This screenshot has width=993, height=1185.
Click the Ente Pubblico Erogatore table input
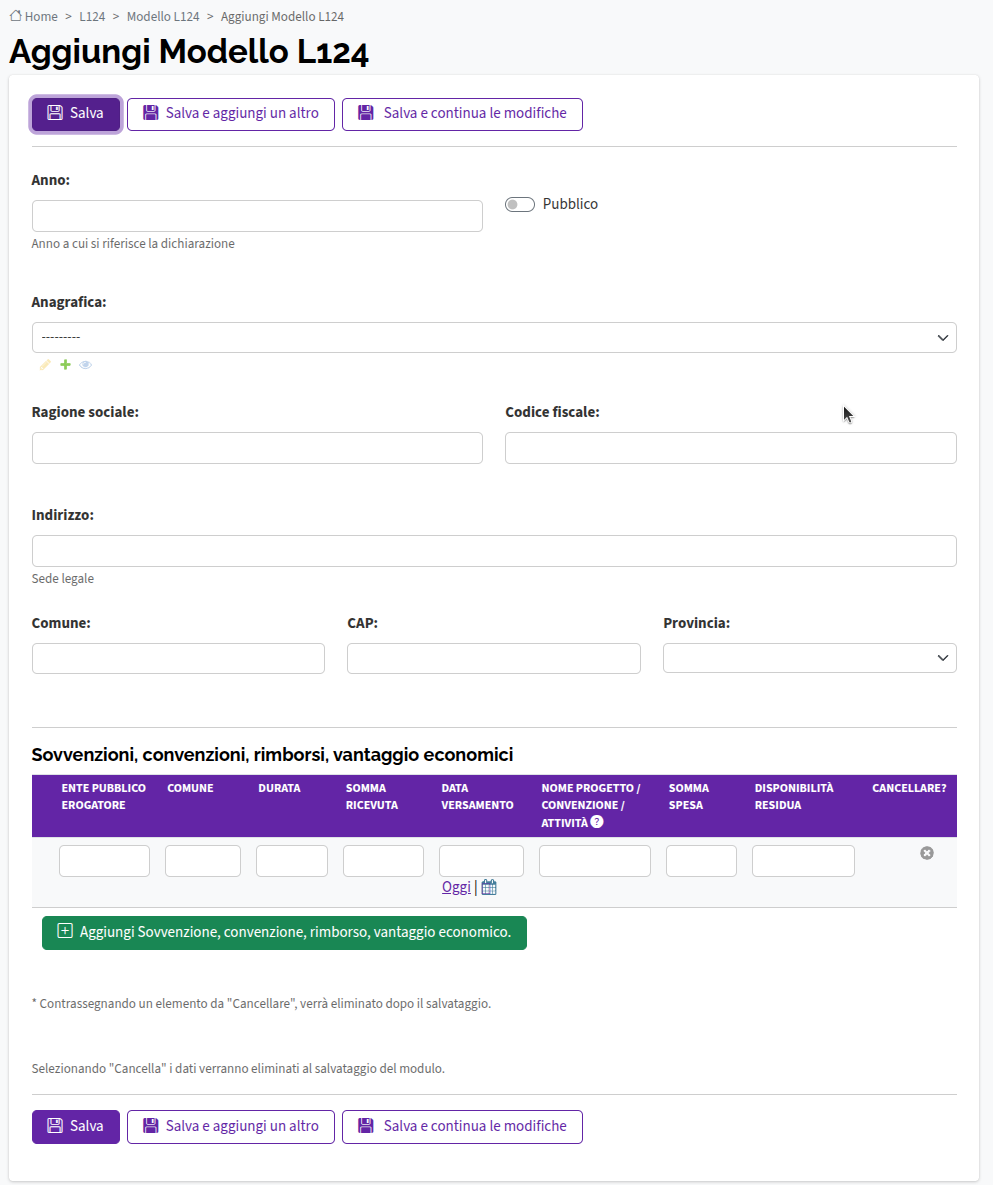pos(104,861)
